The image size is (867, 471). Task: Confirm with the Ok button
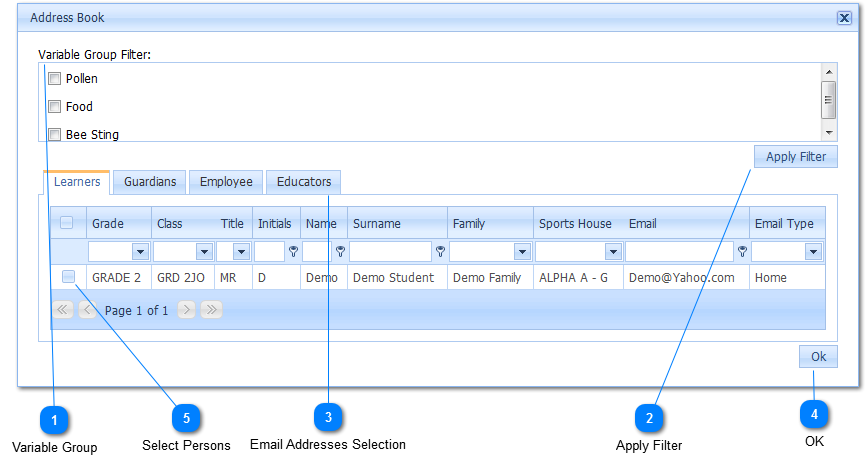[x=818, y=357]
